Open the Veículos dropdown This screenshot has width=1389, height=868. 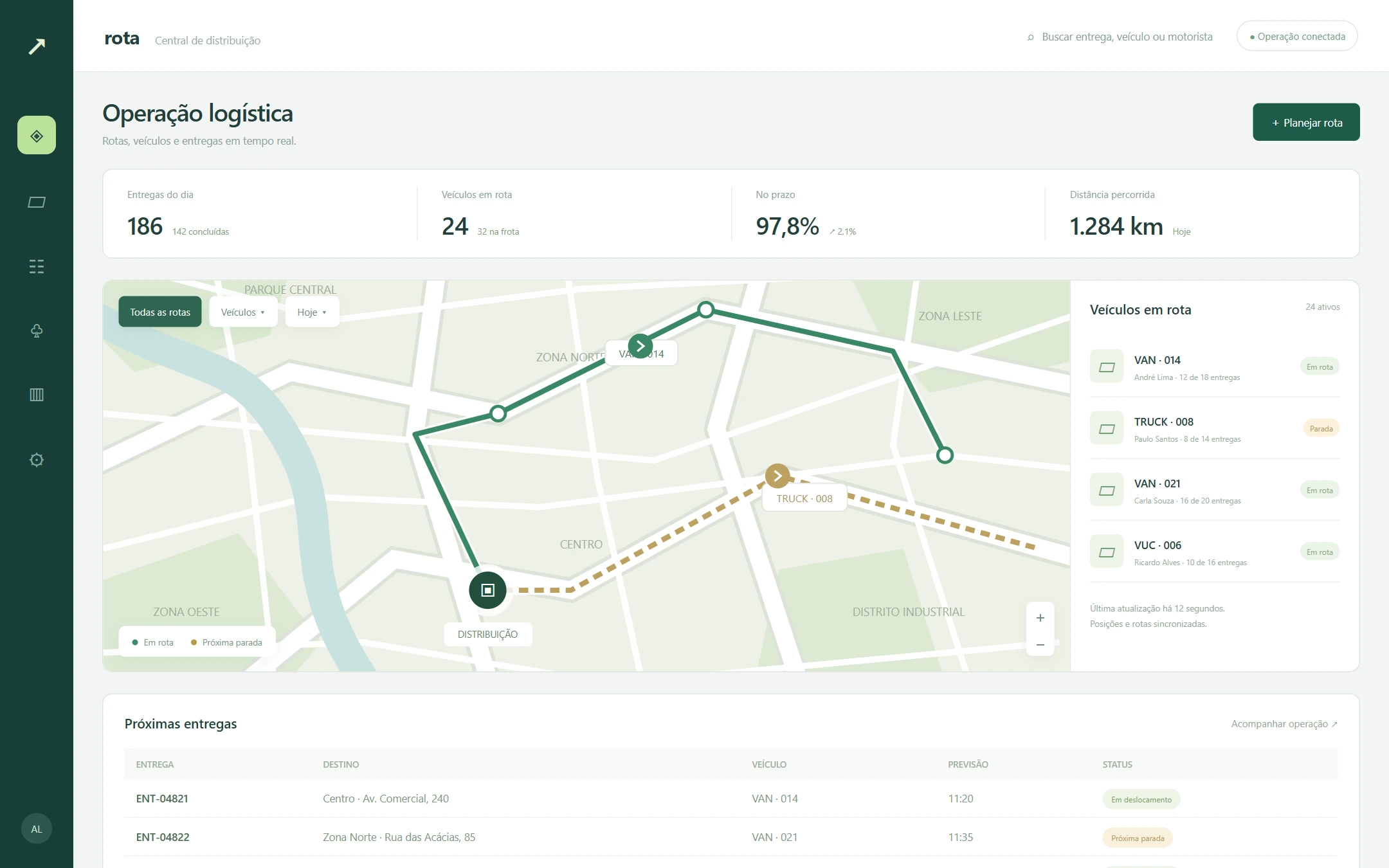(x=243, y=312)
